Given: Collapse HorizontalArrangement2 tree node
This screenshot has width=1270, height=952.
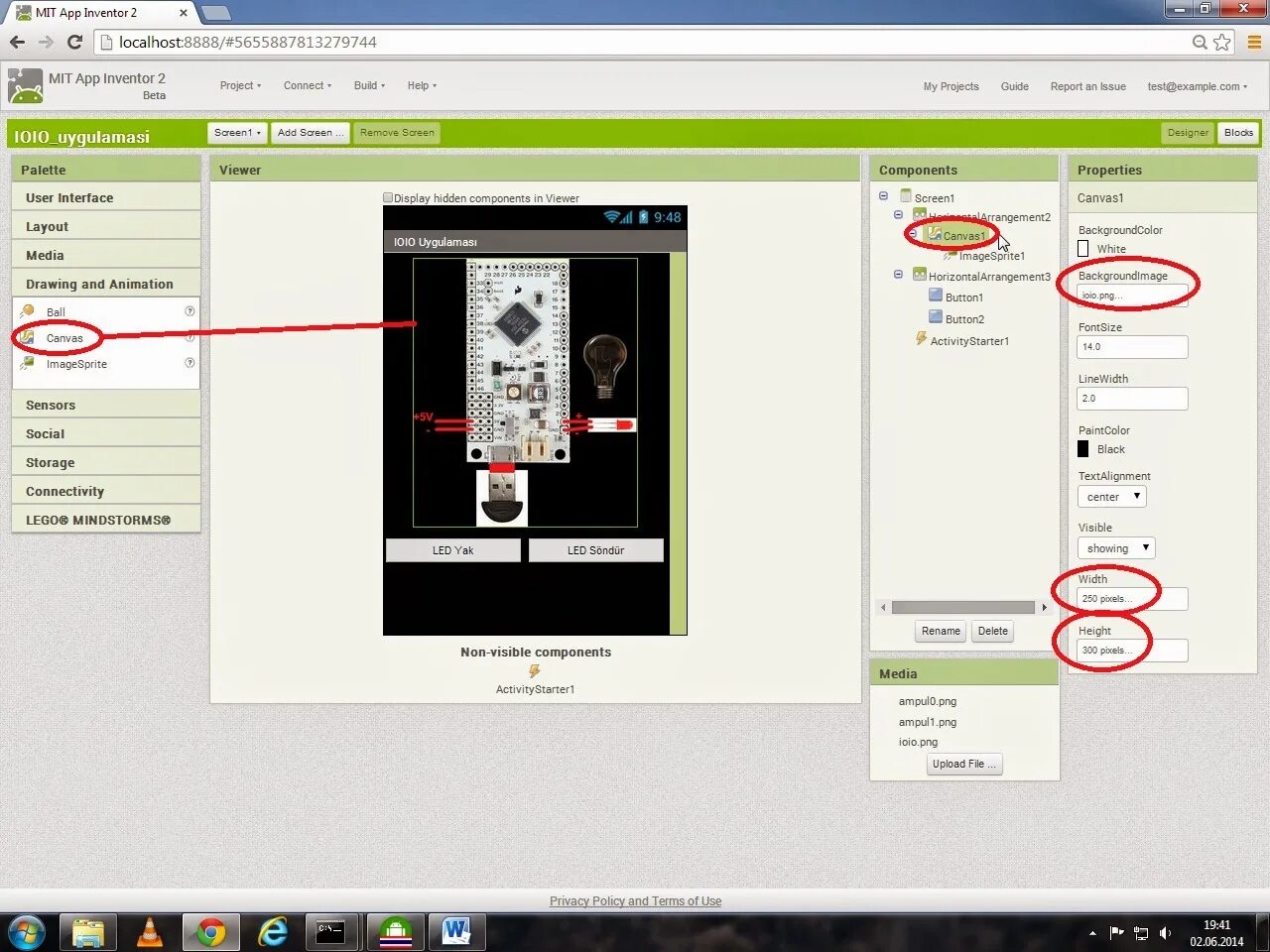Looking at the screenshot, I should pyautogui.click(x=898, y=214).
